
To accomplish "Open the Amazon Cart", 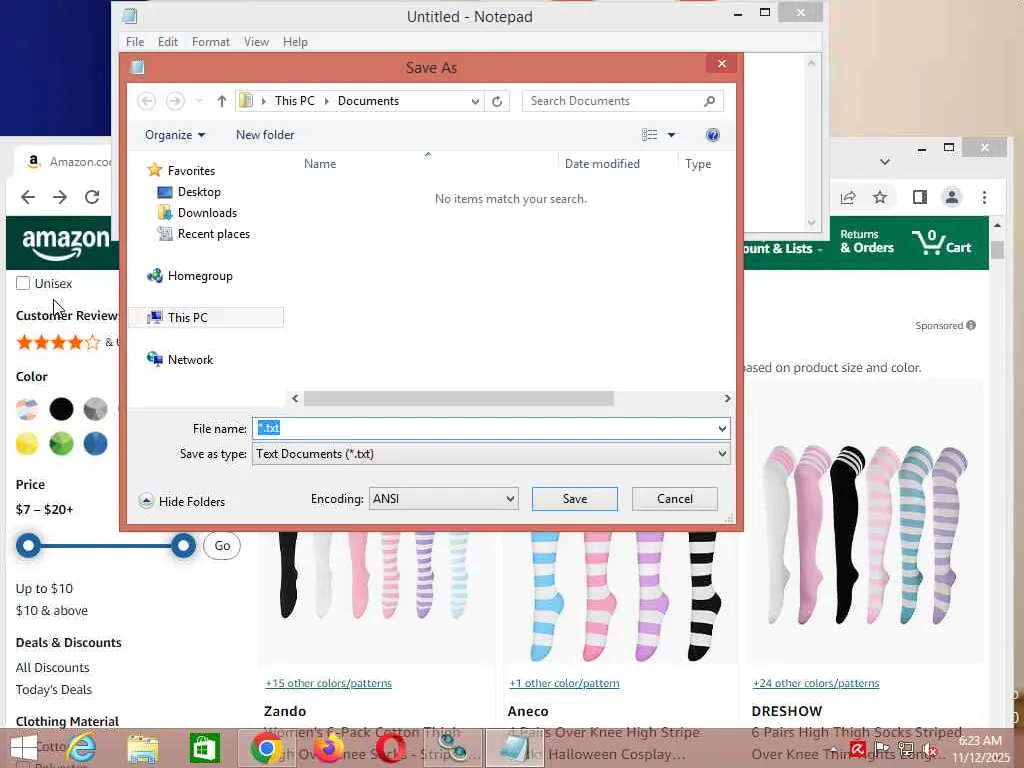I will click(942, 243).
